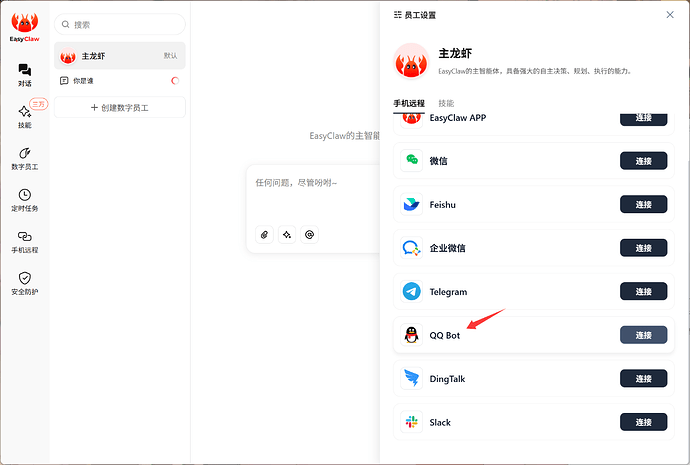Click the Slack icon
Screen dimensions: 690x465
click(411, 422)
